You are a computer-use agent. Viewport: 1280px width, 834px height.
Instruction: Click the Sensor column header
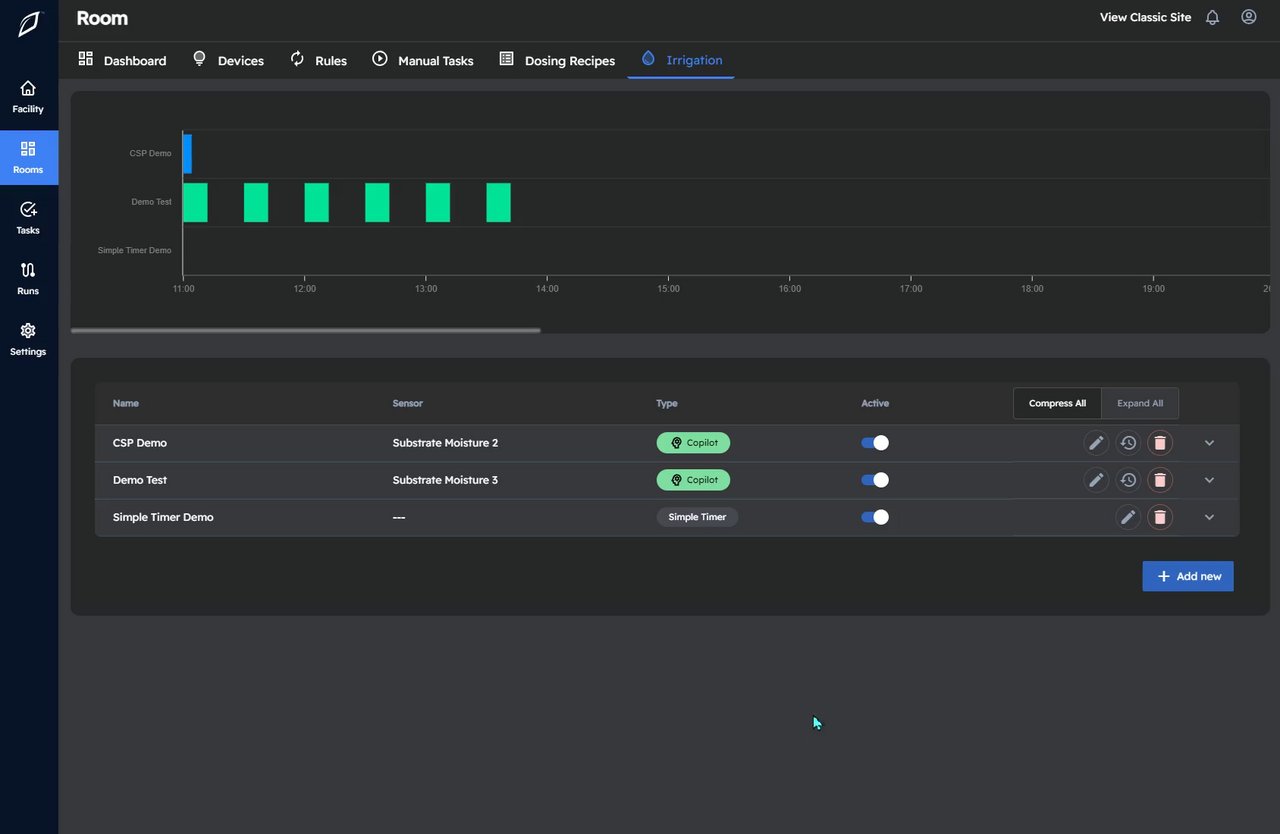(408, 403)
